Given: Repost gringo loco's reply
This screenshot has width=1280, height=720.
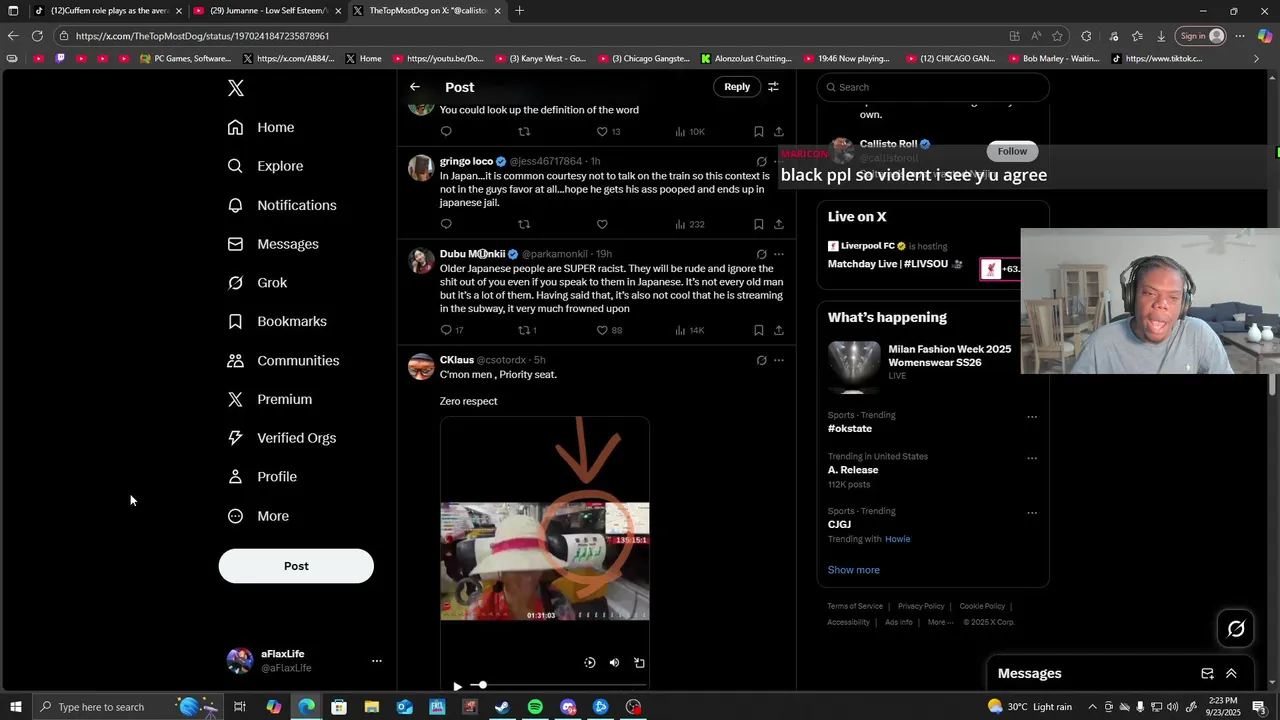Looking at the screenshot, I should coord(524,224).
